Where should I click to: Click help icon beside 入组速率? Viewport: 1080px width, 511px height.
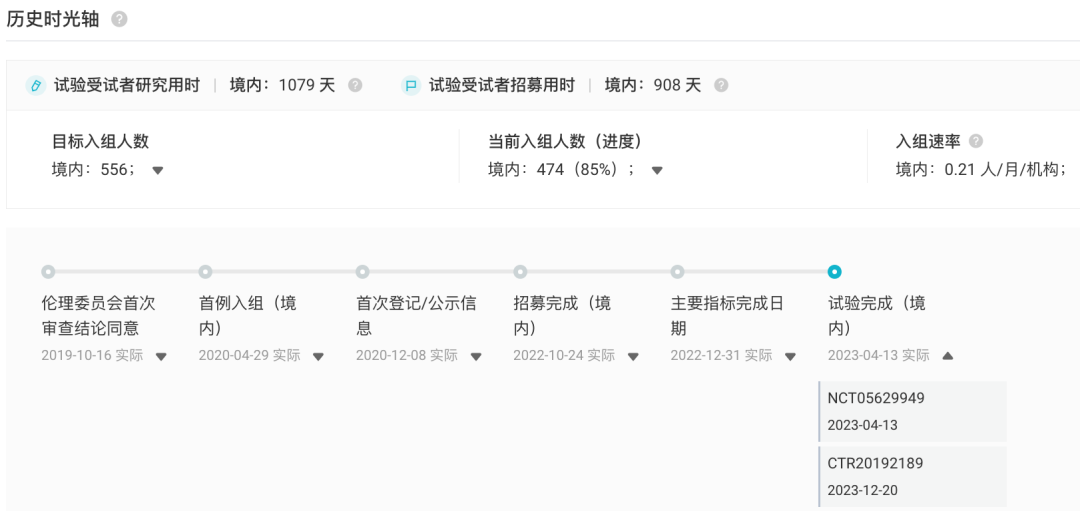(x=975, y=141)
